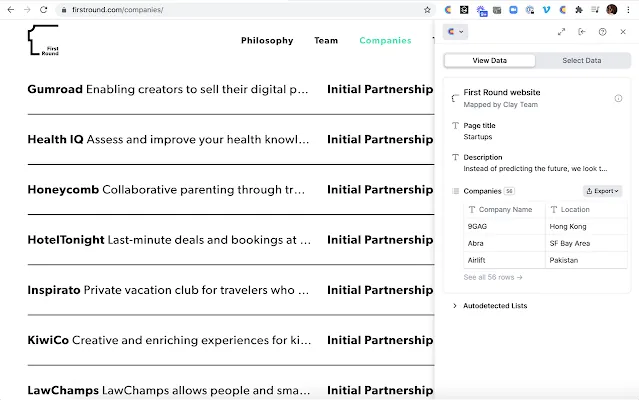Open the Chrome three-dot menu
This screenshot has width=640, height=400.
point(629,10)
